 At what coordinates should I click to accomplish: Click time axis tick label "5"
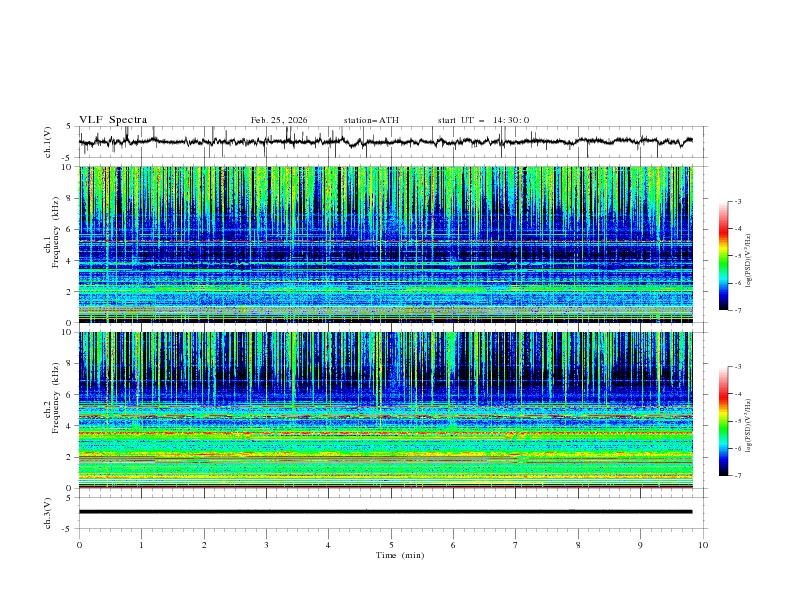click(391, 545)
